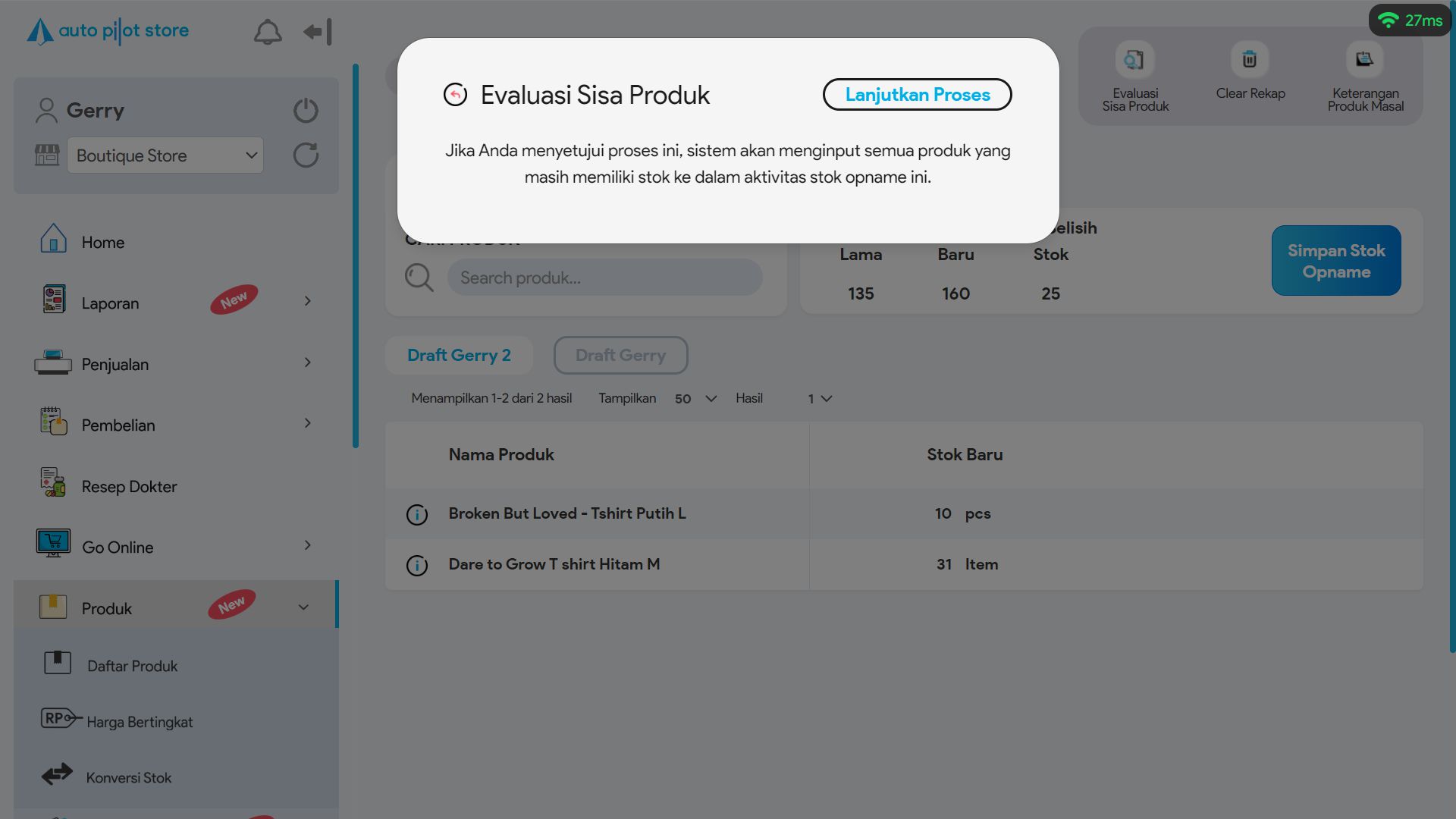The height and width of the screenshot is (819, 1456).
Task: Open Keterangan Produk Masal
Action: pos(1364,60)
